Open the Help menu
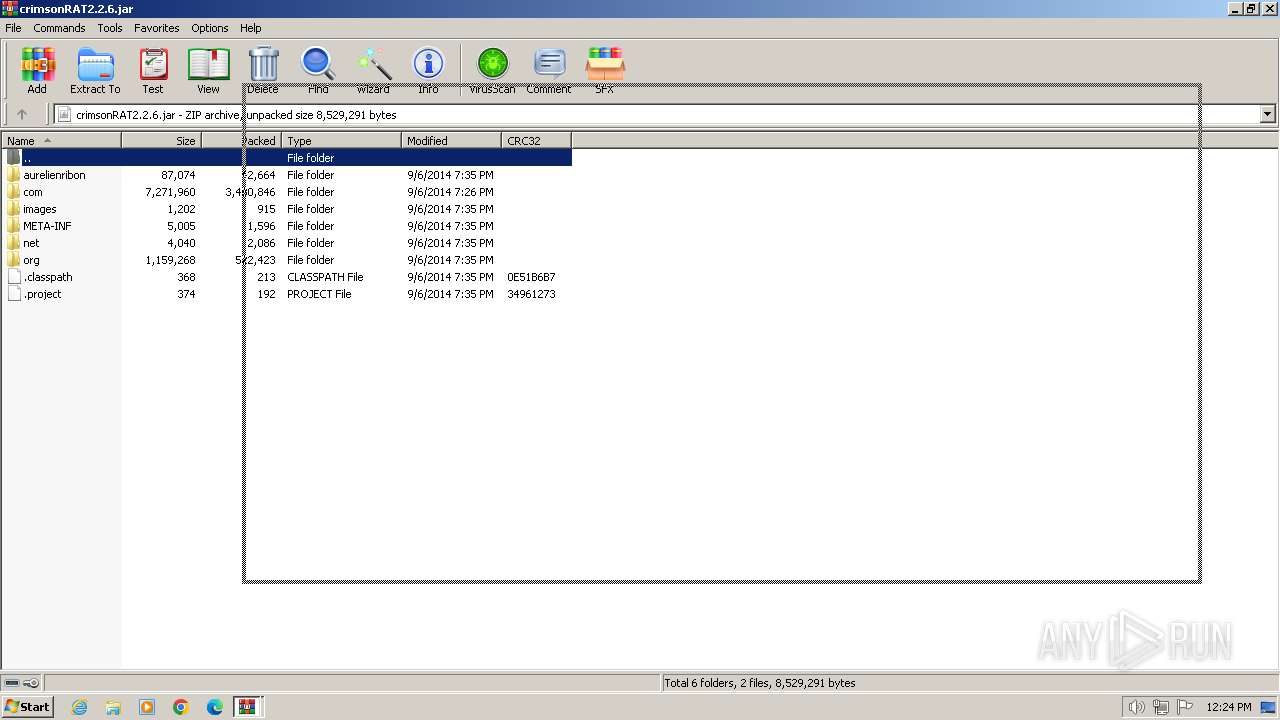This screenshot has height=720, width=1280. (251, 28)
